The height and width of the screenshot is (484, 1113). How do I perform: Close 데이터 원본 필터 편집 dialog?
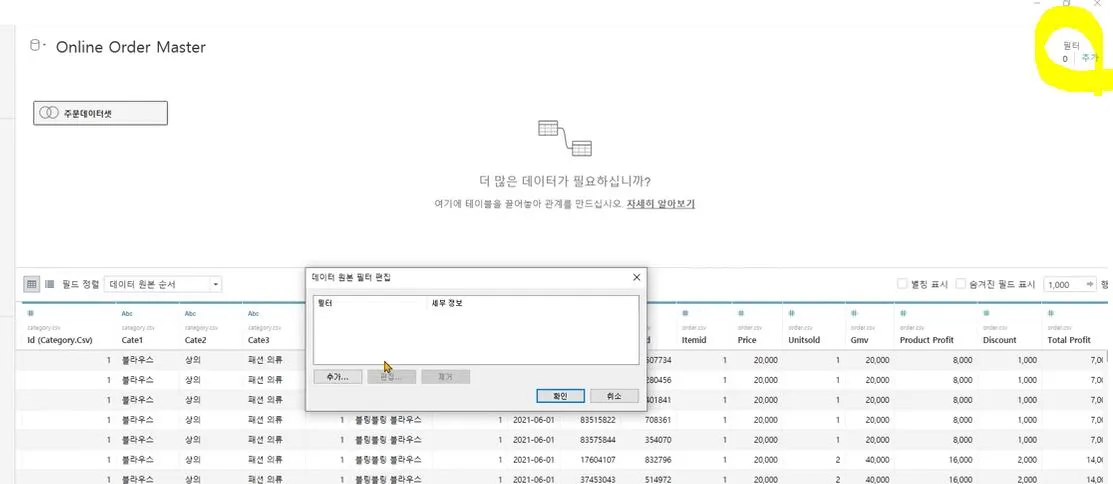(x=636, y=277)
